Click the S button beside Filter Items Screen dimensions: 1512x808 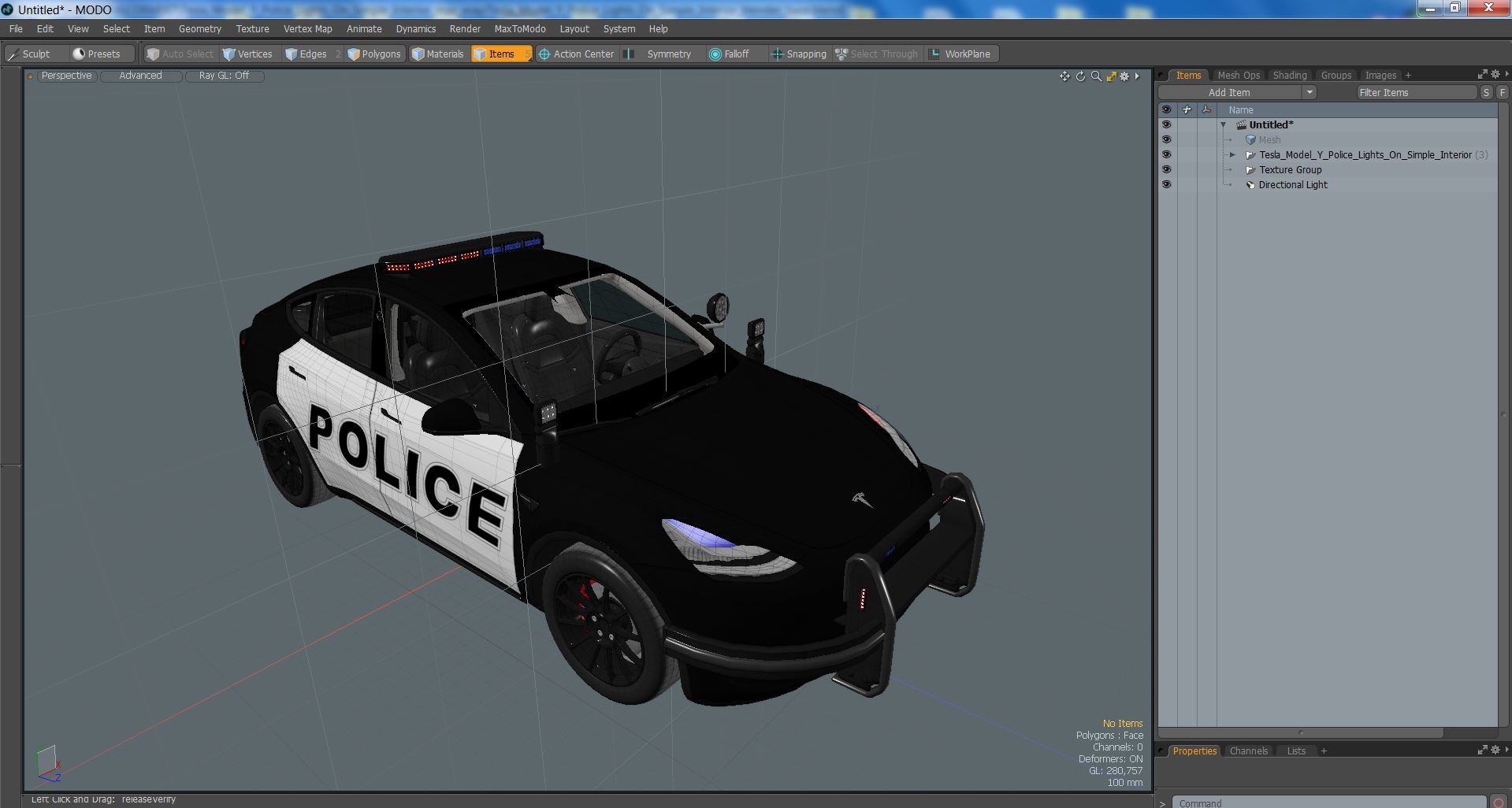pos(1486,92)
